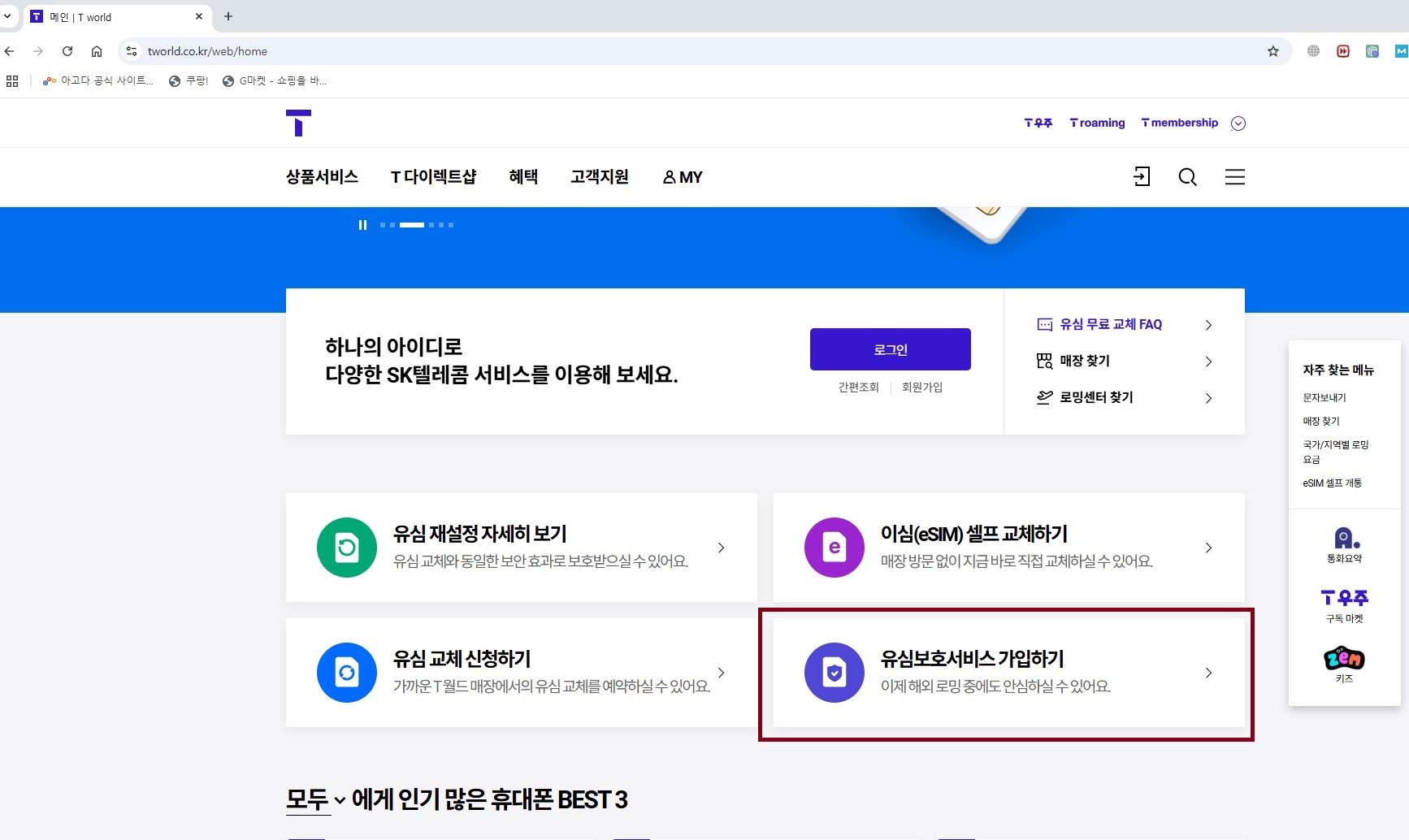Open the 혜택 menu
Viewport: 1409px width, 840px height.
coord(523,176)
